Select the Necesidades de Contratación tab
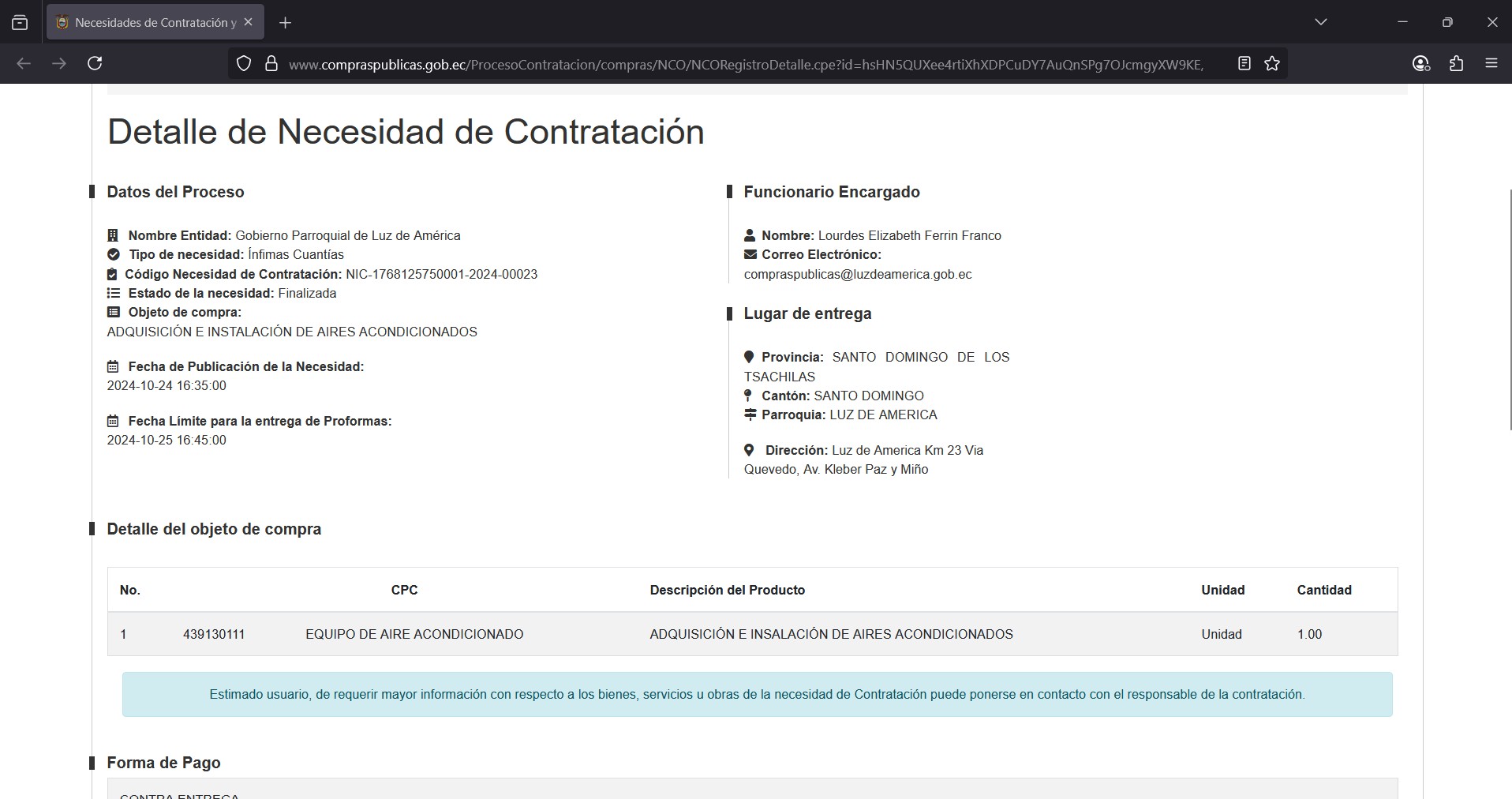 (x=155, y=22)
